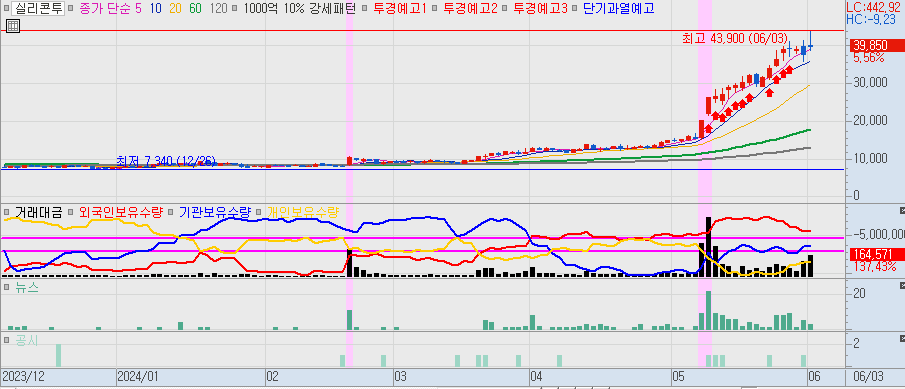The width and height of the screenshot is (905, 389).
Task: Select the gray 120-day moving average label
Action: tap(219, 8)
